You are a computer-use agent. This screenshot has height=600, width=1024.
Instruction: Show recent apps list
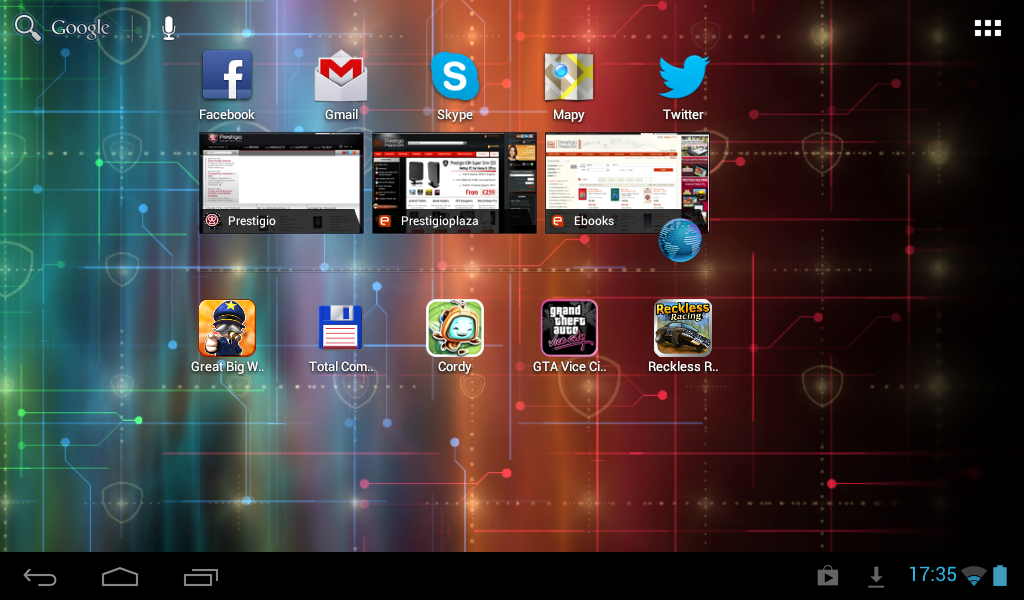(x=201, y=576)
